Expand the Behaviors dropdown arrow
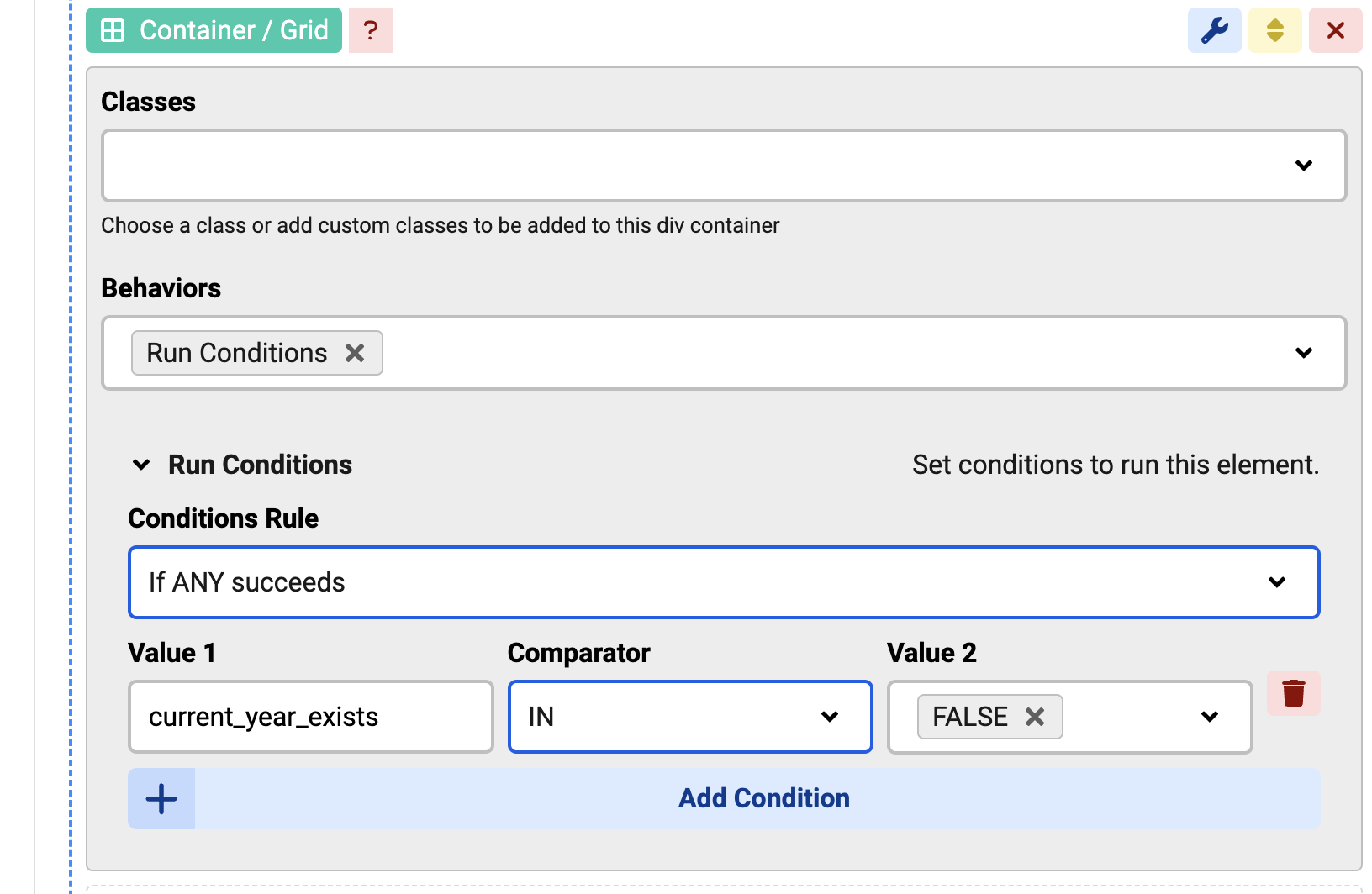 1303,353
